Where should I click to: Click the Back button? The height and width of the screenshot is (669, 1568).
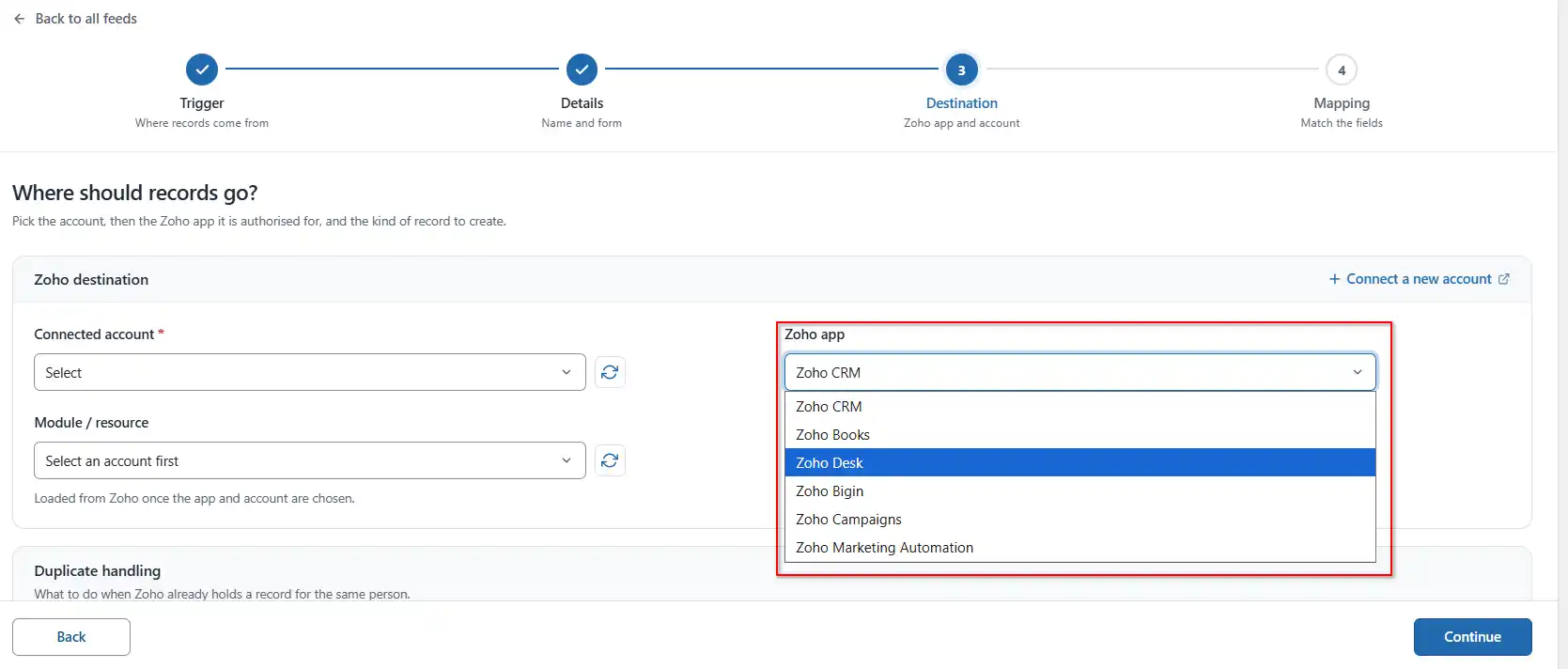coord(71,637)
